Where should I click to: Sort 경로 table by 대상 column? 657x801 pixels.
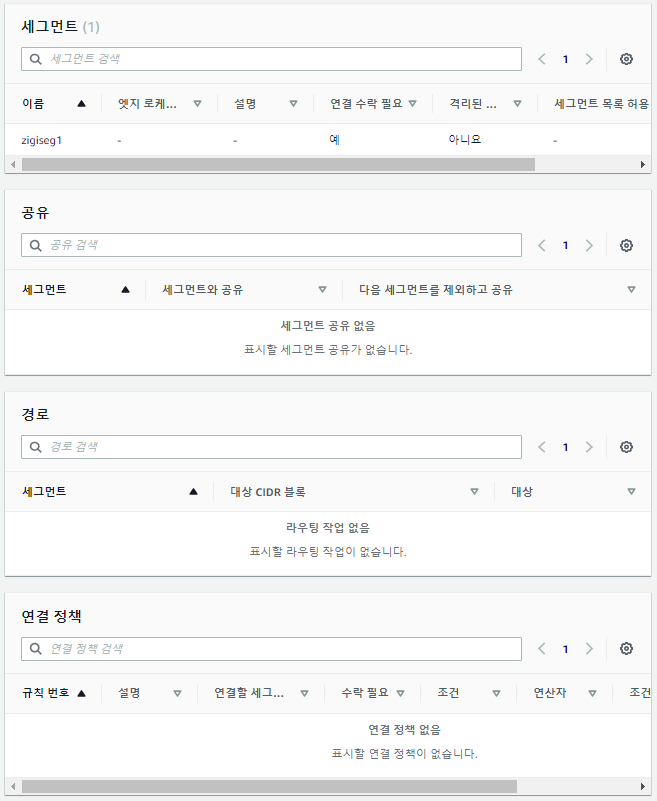(x=573, y=491)
